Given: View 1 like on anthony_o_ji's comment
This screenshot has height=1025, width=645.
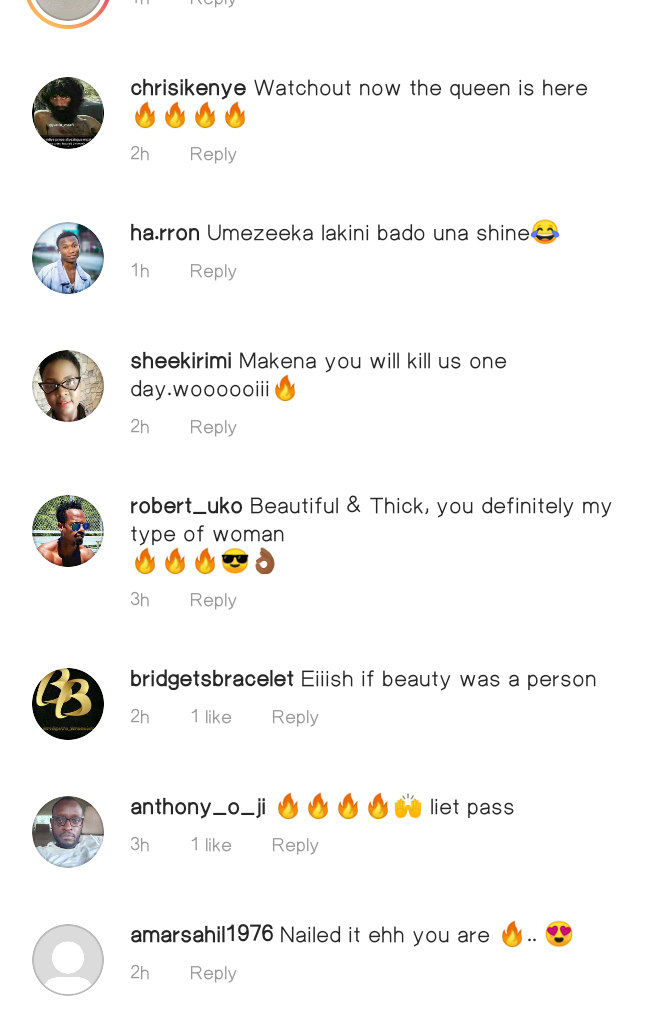Looking at the screenshot, I should point(211,845).
